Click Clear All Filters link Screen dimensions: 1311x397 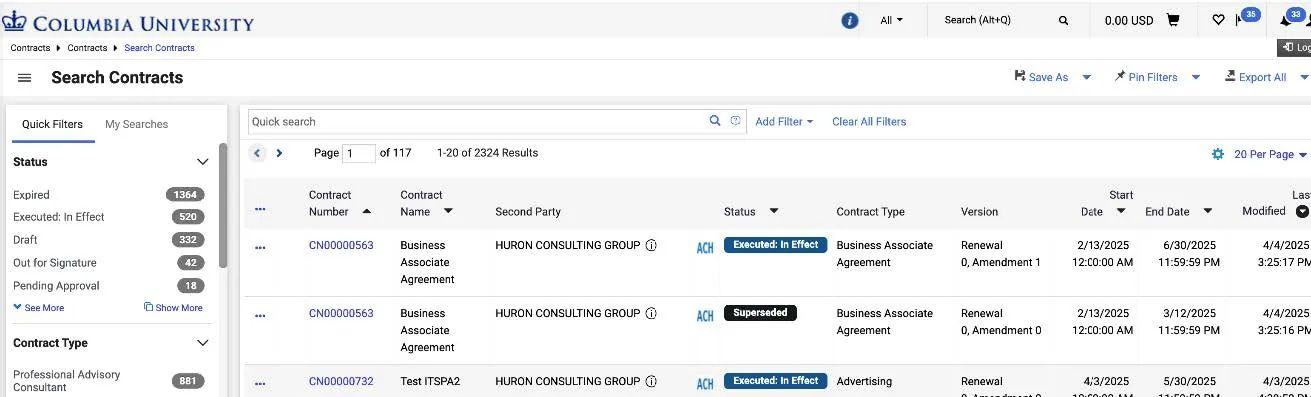[x=869, y=121]
